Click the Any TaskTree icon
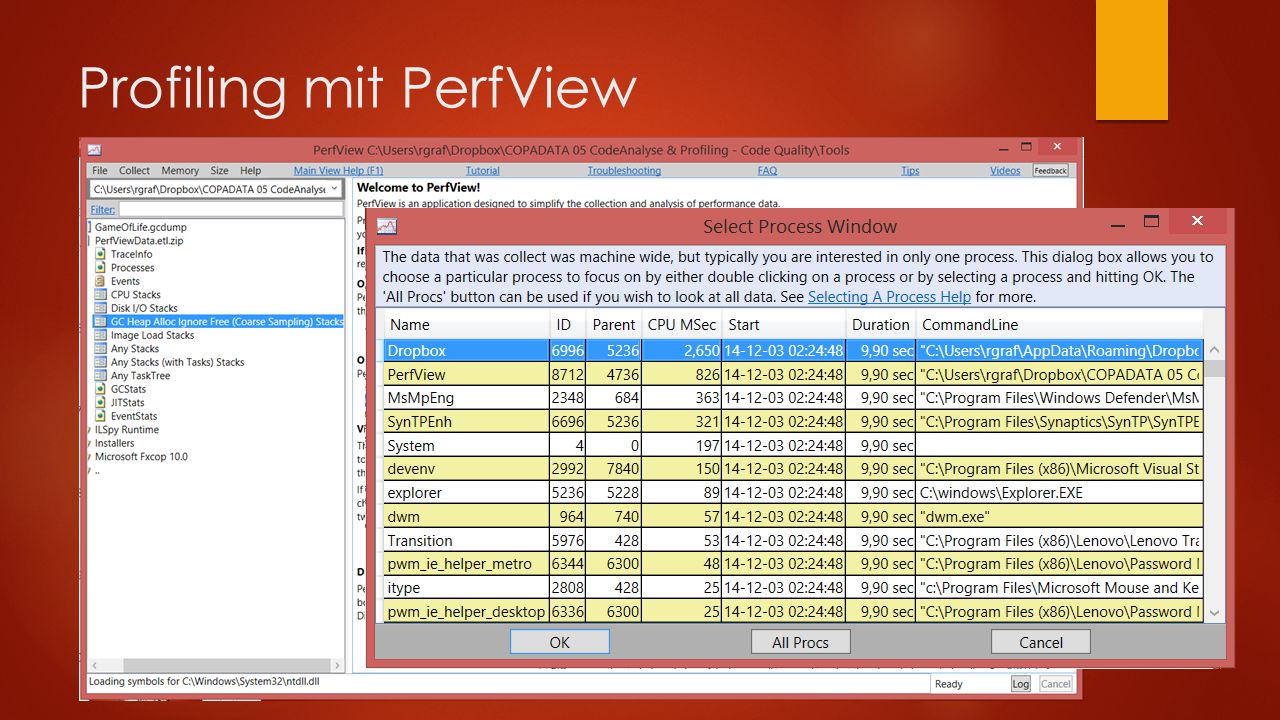Screen dimensions: 1280x720 click(101, 376)
